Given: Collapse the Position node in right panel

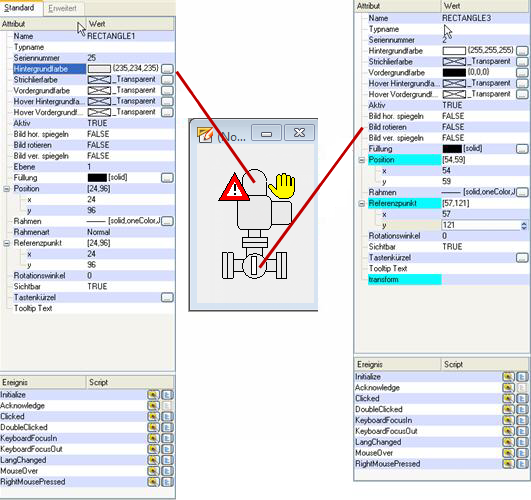Looking at the screenshot, I should coord(361,160).
